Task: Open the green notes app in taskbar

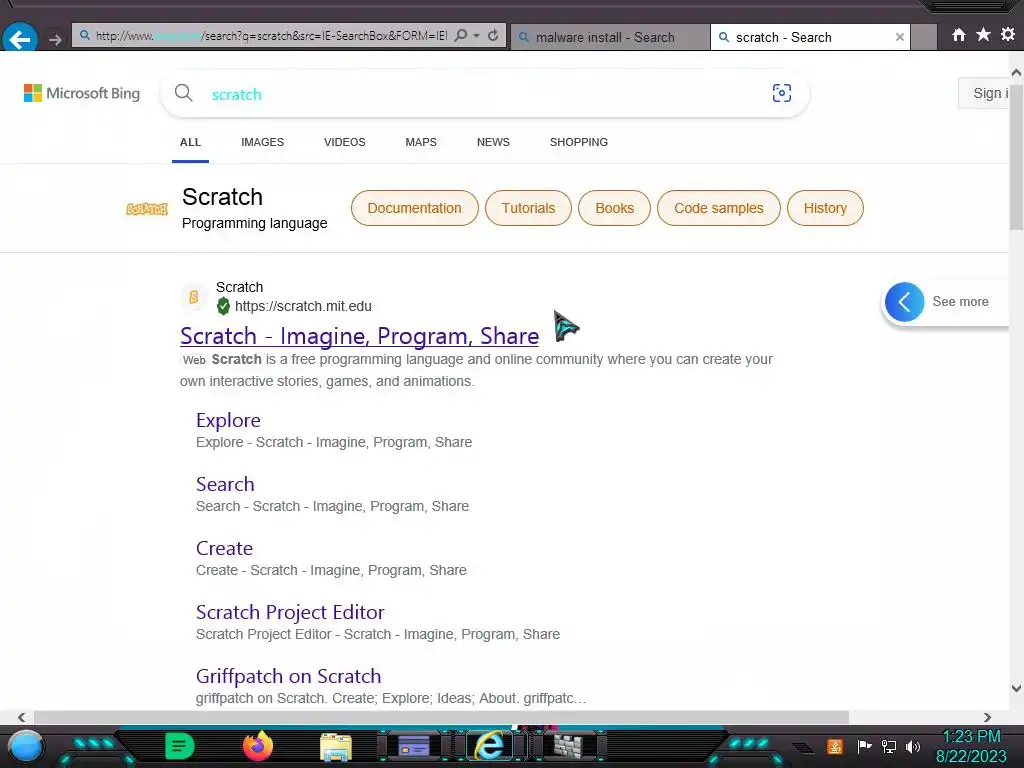Action: coord(180,746)
